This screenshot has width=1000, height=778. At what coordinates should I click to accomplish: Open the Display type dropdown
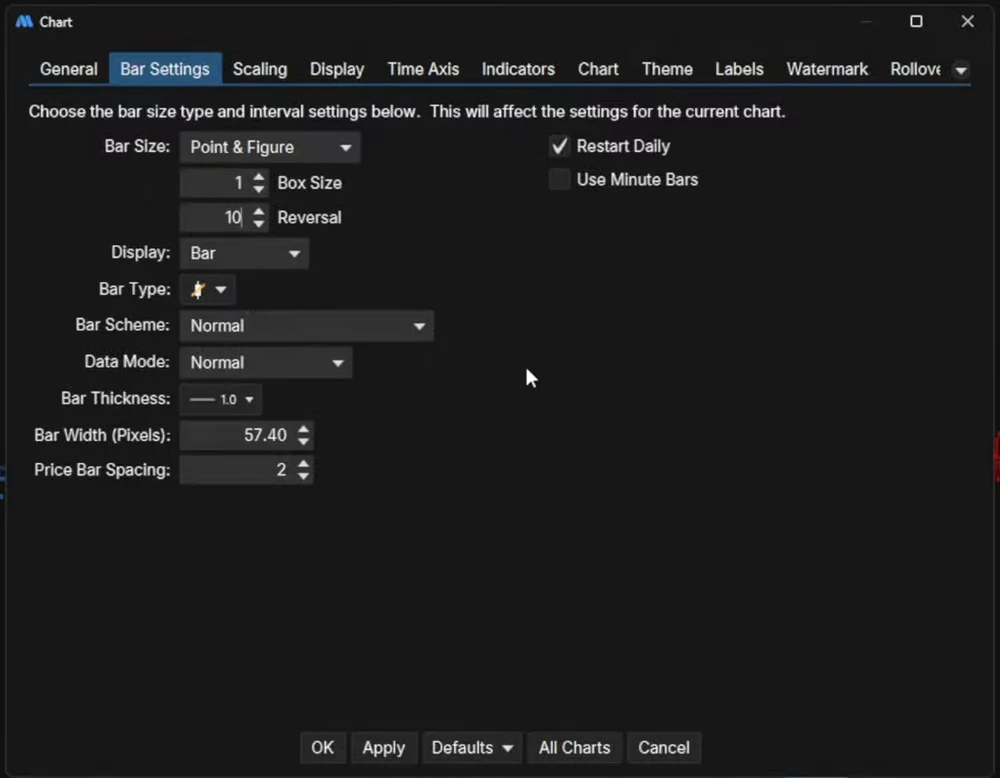(245, 253)
